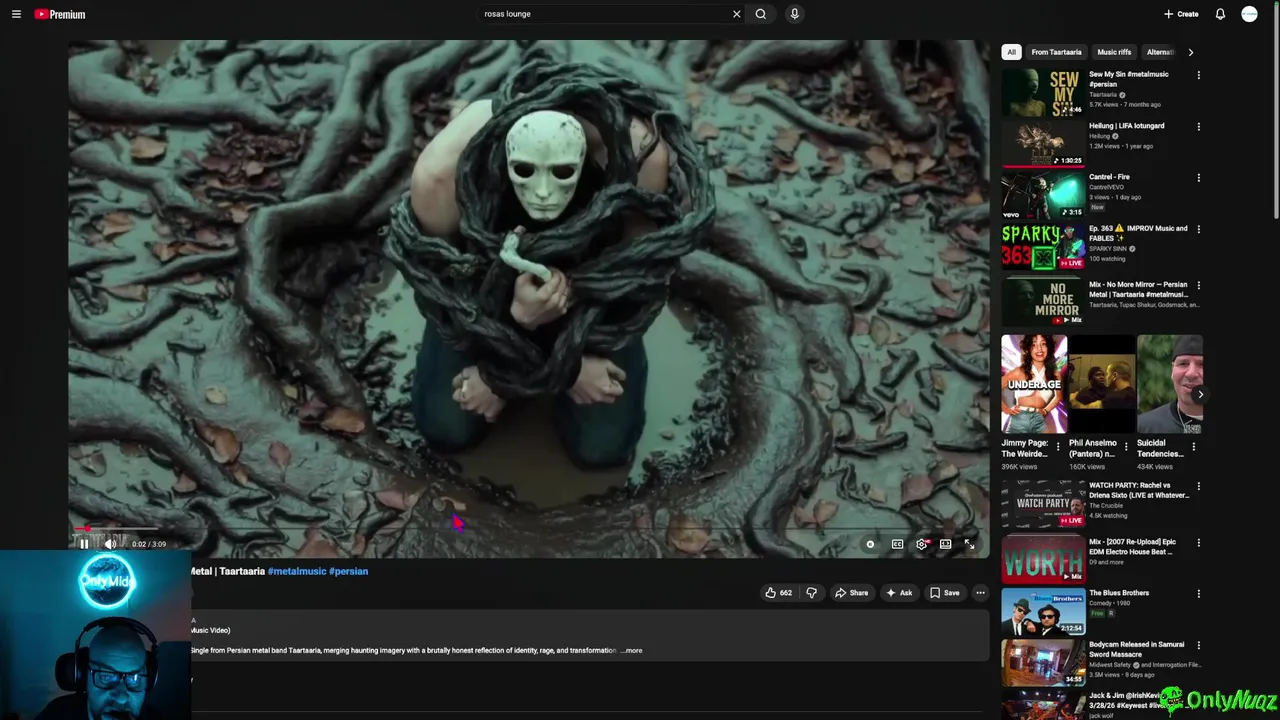Turn on closed captions (CC)

[x=897, y=544]
